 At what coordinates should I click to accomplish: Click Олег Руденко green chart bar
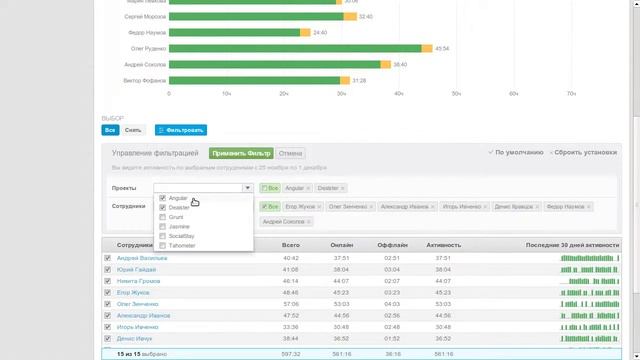pos(295,49)
